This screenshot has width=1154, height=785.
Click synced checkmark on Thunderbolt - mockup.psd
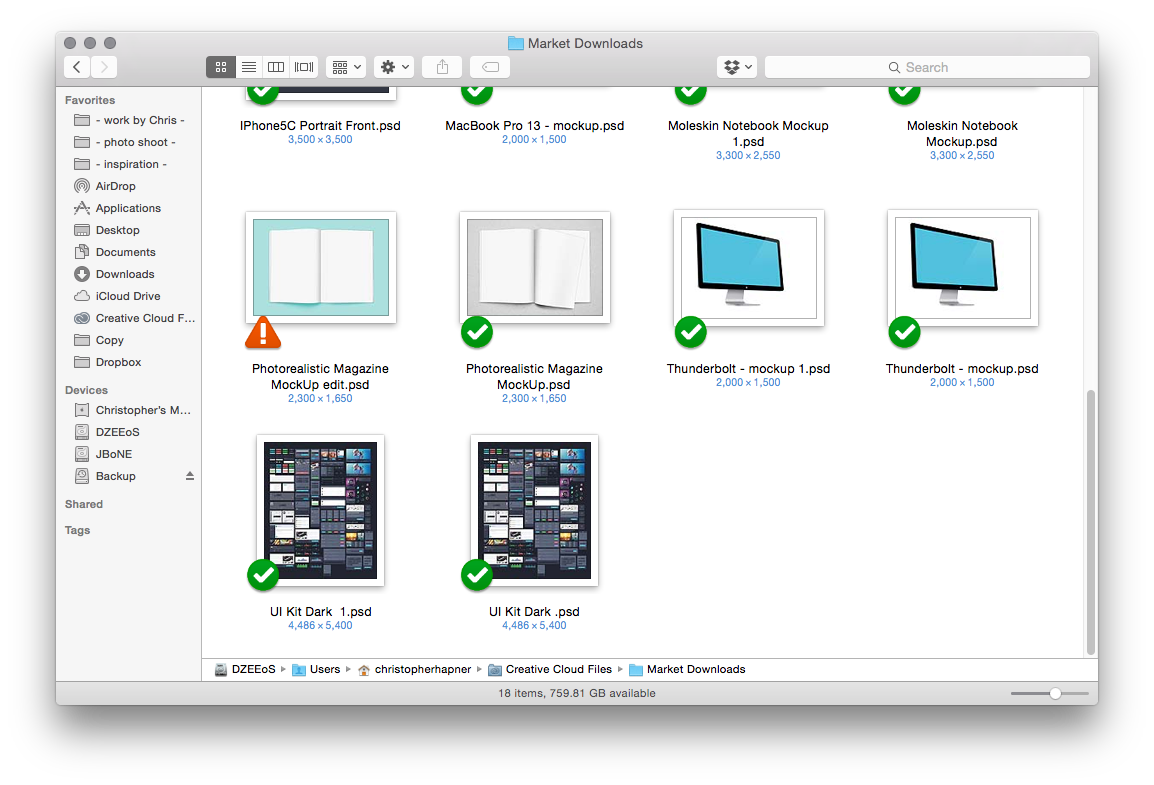905,333
